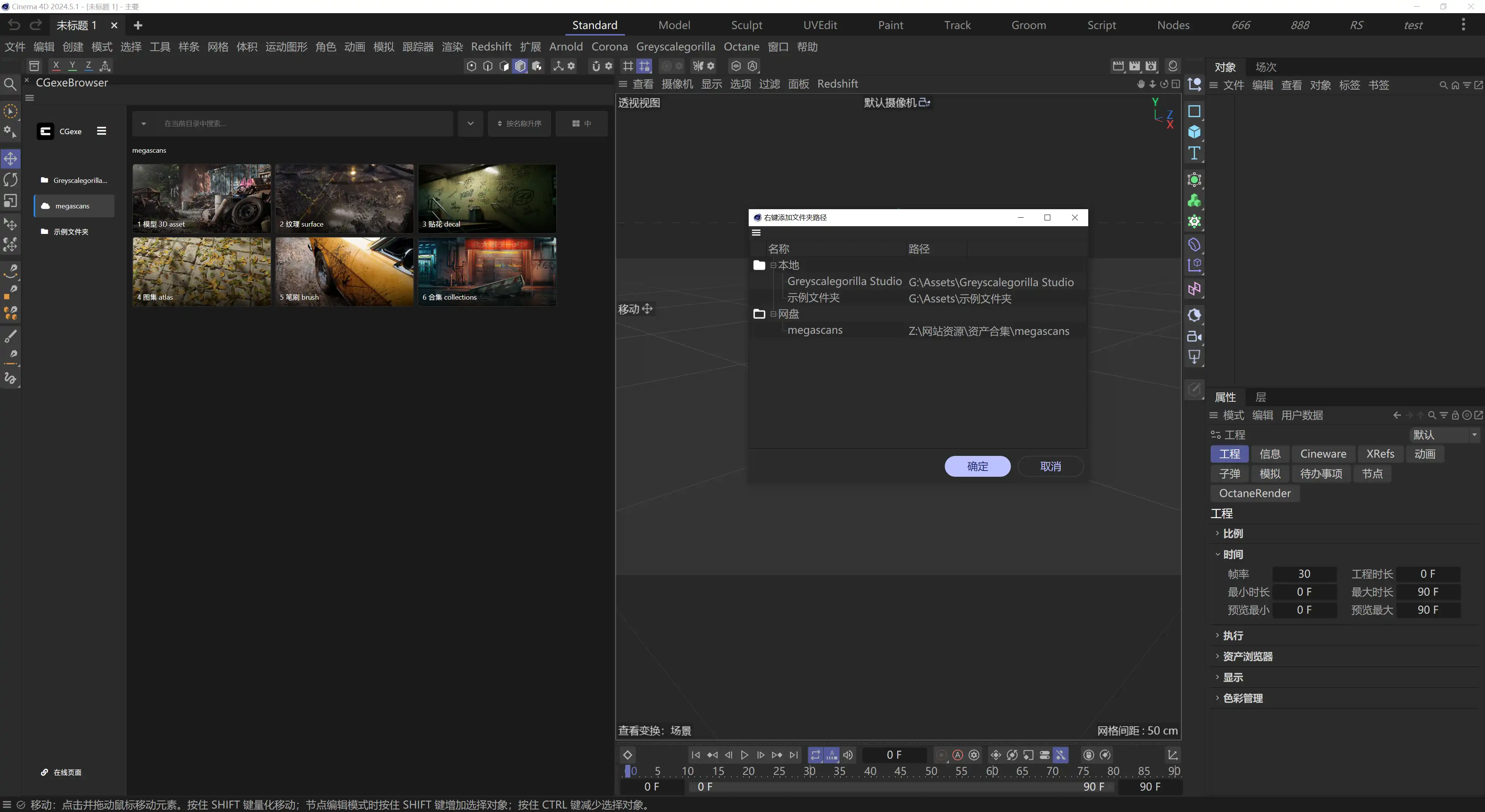Select the Scale tool in left toolbar
The width and height of the screenshot is (1485, 812).
[x=10, y=201]
